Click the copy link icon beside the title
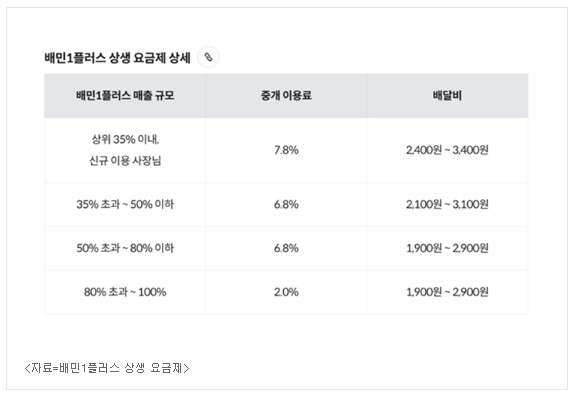 pos(208,57)
